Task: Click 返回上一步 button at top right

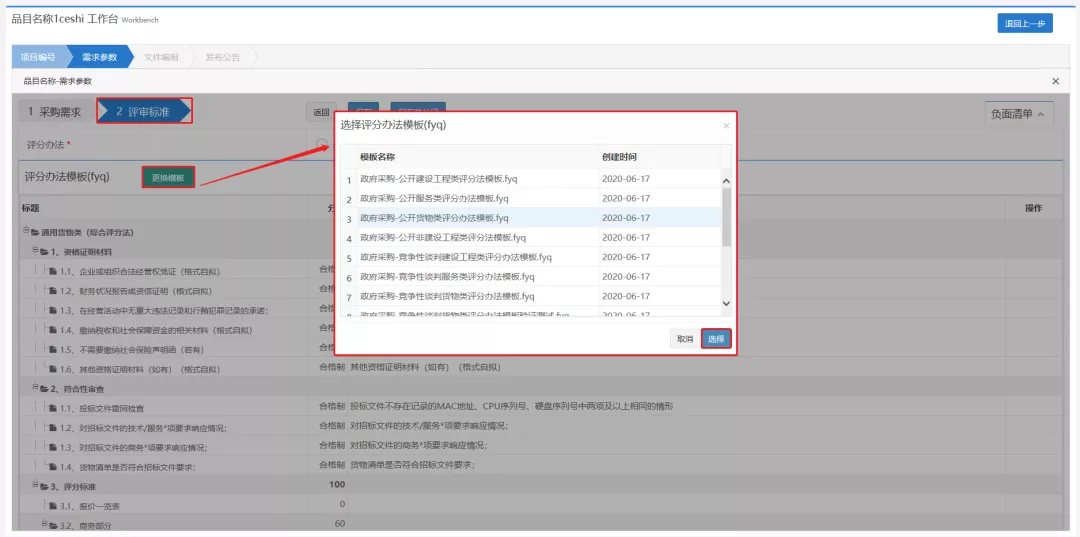Action: [1024, 23]
